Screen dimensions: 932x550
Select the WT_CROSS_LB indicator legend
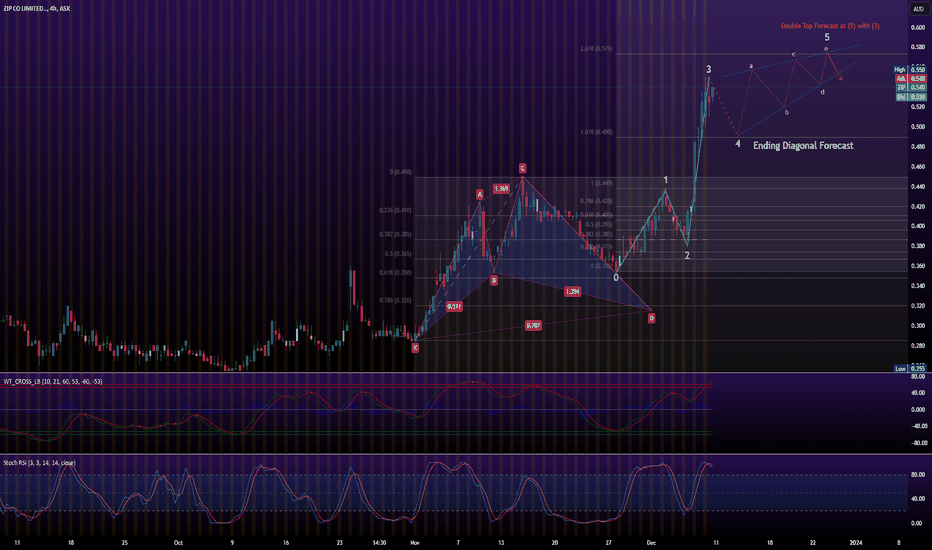pyautogui.click(x=53, y=381)
